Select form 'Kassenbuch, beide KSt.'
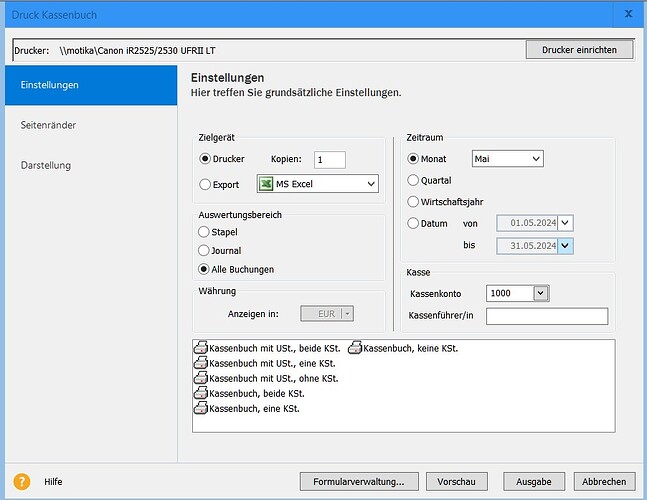Image resolution: width=647 pixels, height=500 pixels. point(257,394)
